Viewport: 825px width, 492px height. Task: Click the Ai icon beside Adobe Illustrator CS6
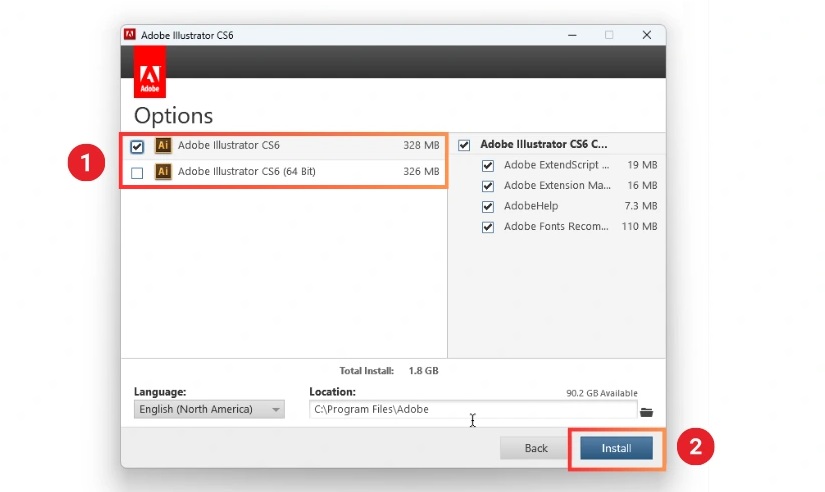point(163,146)
